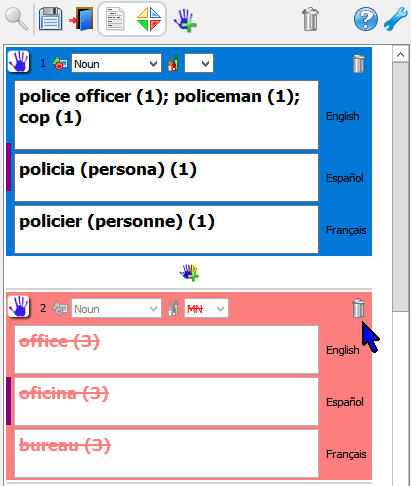
Task: Click the English field with police officer
Action: coord(166,115)
